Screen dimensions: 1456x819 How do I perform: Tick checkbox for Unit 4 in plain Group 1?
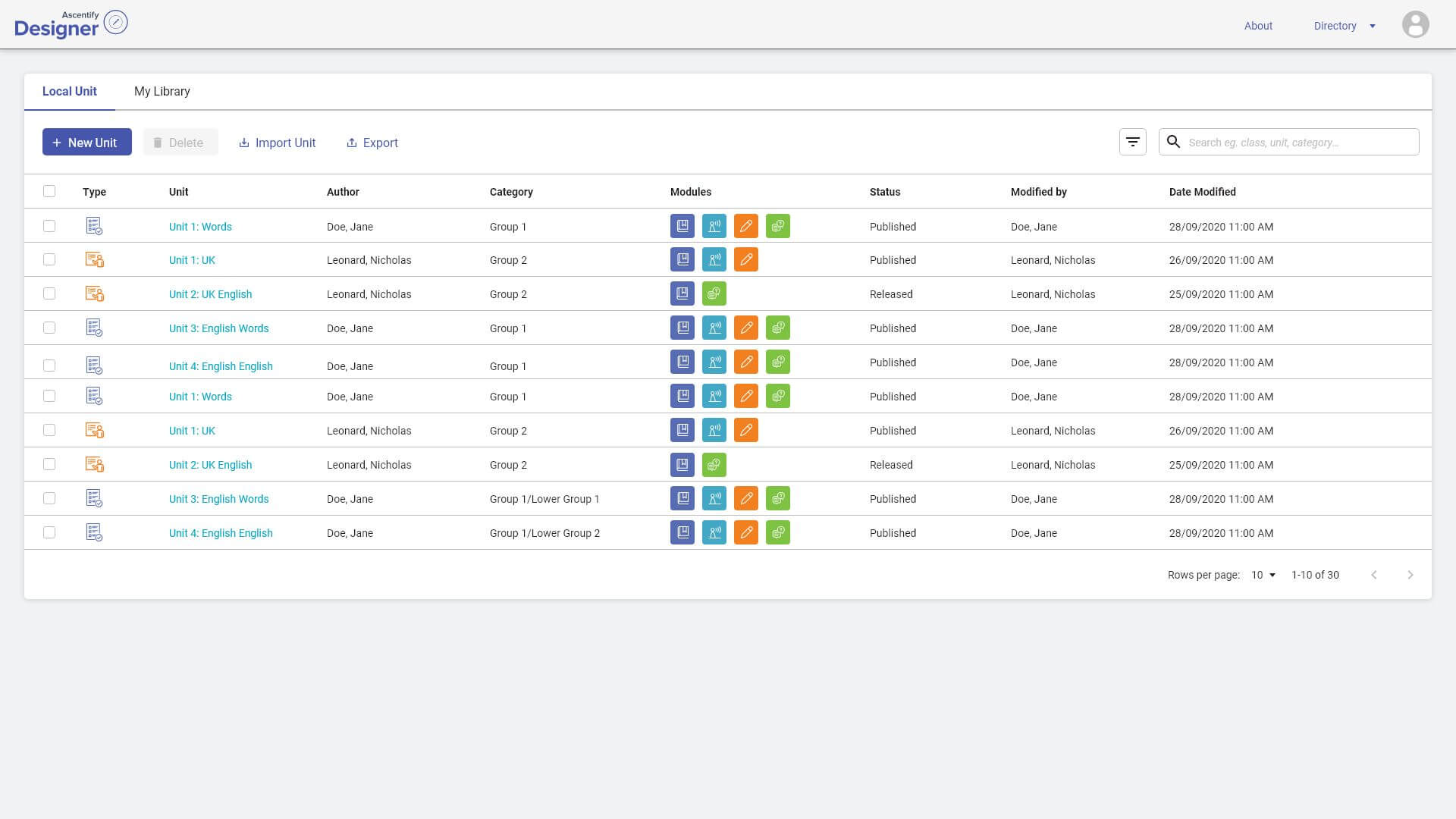click(x=49, y=366)
